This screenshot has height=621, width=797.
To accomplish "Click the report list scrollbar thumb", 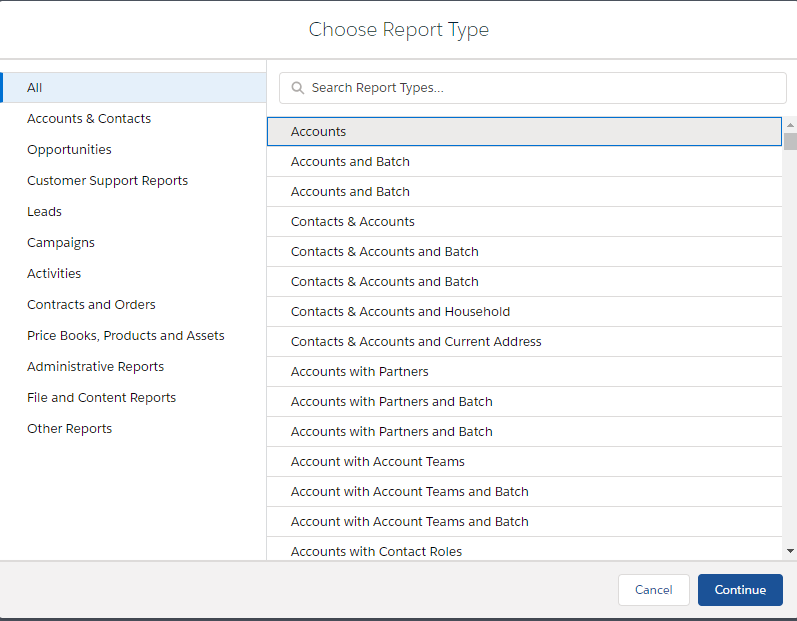I will tap(790, 141).
